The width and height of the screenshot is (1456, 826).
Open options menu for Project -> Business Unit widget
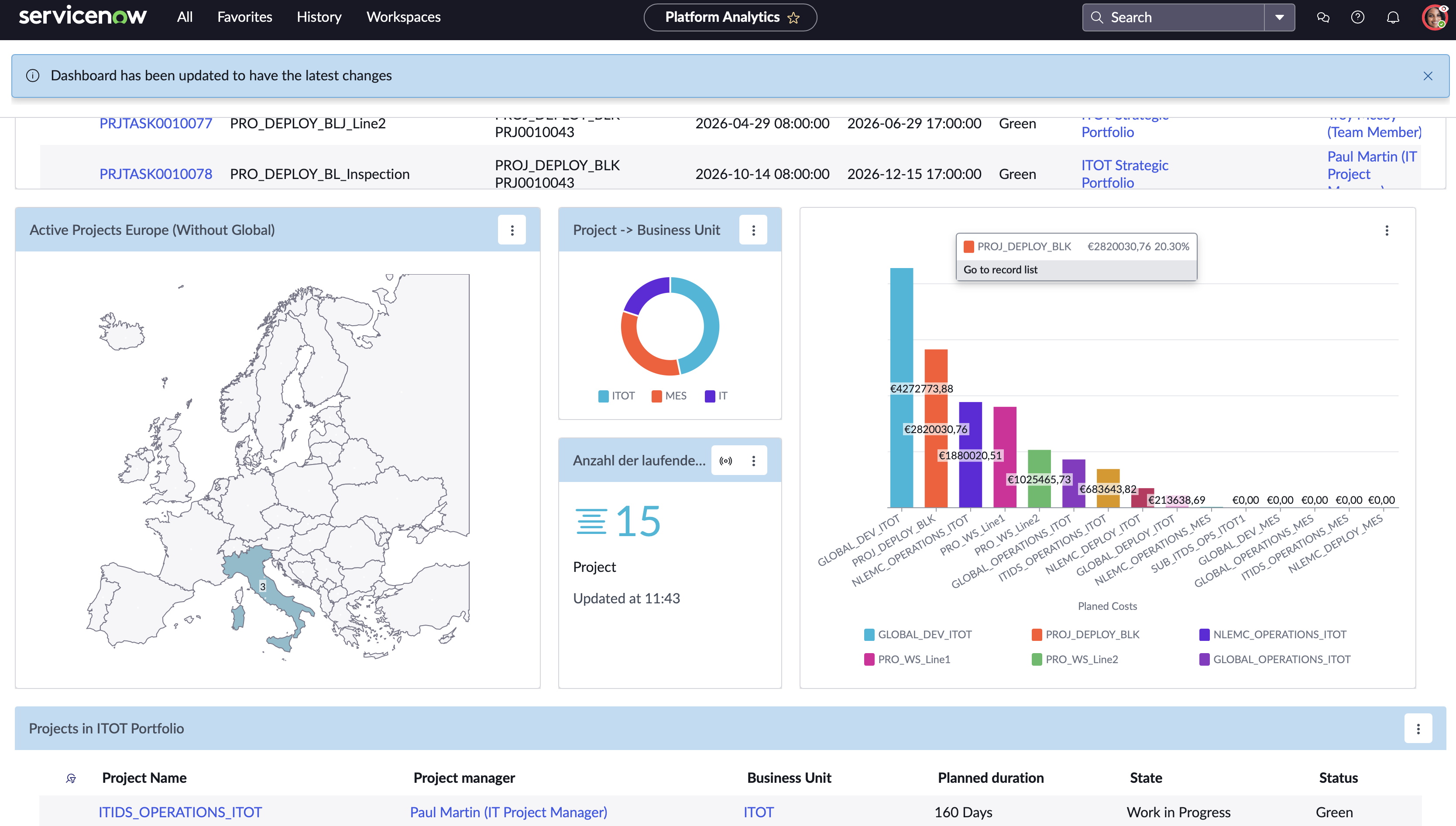point(753,230)
